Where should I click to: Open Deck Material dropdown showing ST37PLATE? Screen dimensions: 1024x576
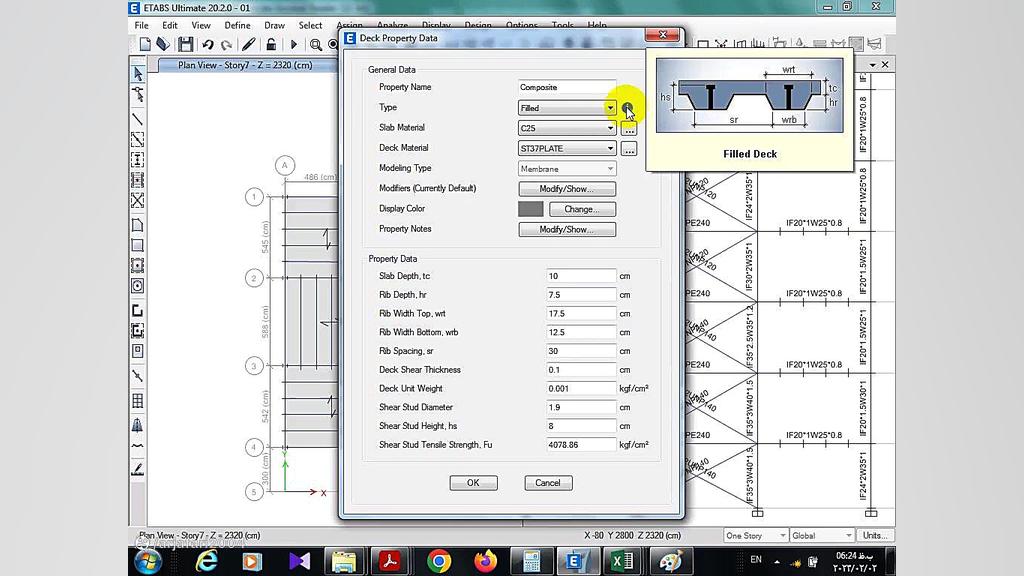click(567, 148)
